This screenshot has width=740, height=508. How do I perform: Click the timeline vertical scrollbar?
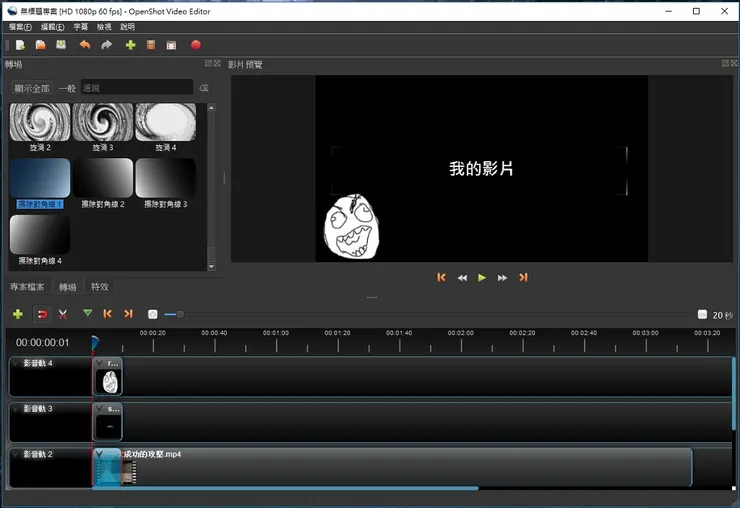[734, 394]
